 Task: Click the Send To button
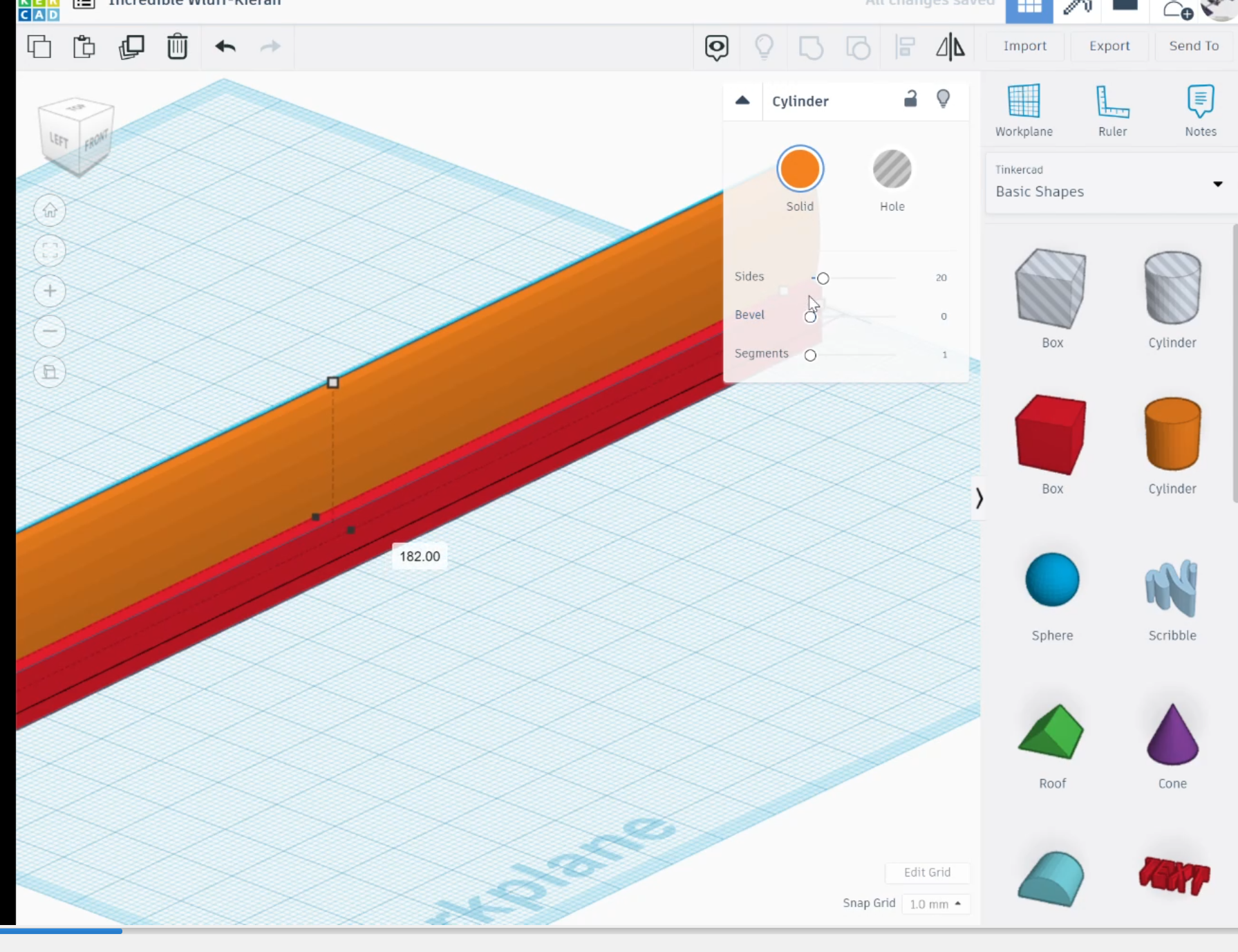(x=1194, y=46)
